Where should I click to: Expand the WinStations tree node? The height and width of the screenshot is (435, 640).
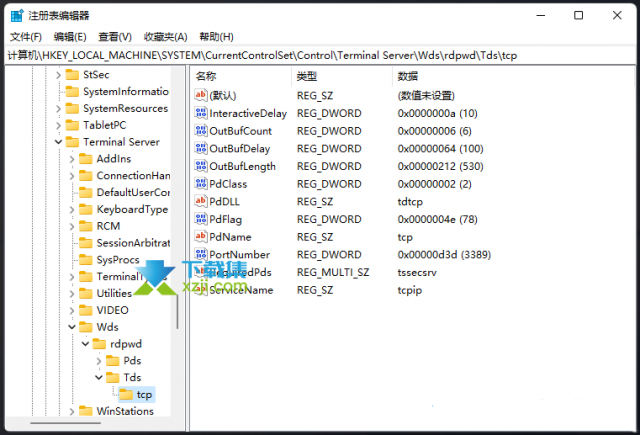pos(72,411)
